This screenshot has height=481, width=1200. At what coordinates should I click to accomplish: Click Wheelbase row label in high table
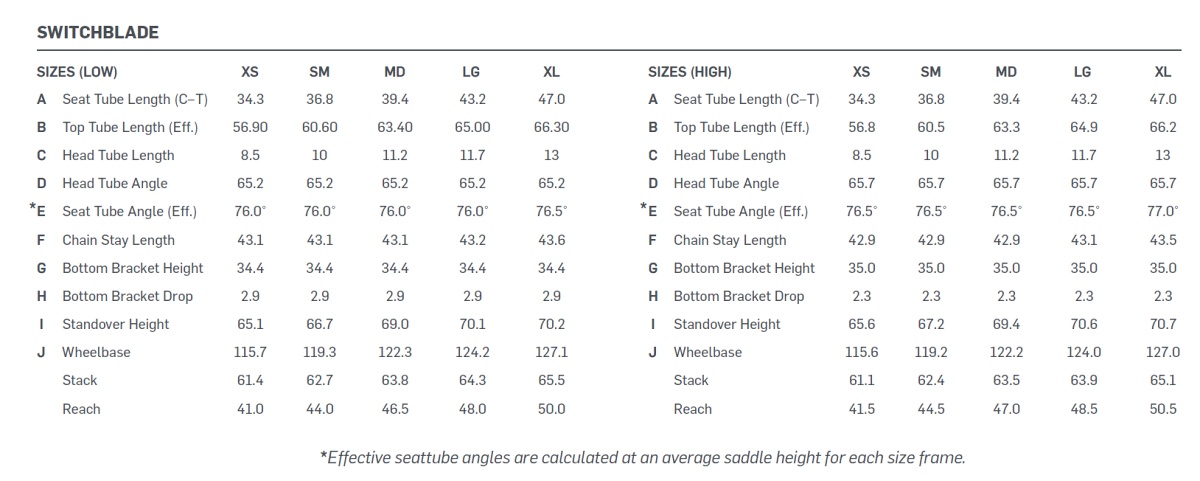[708, 352]
